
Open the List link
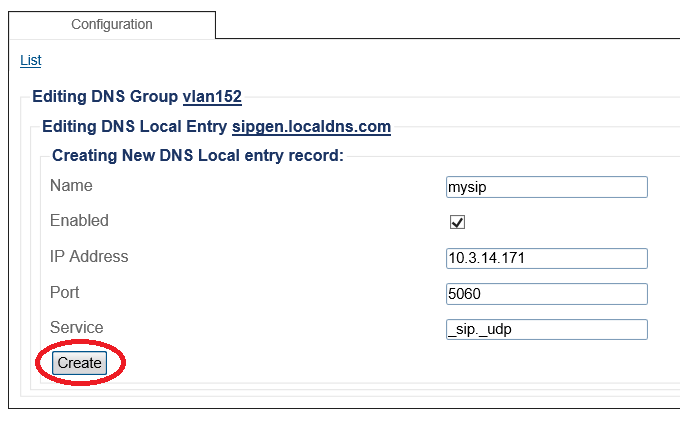coord(30,61)
